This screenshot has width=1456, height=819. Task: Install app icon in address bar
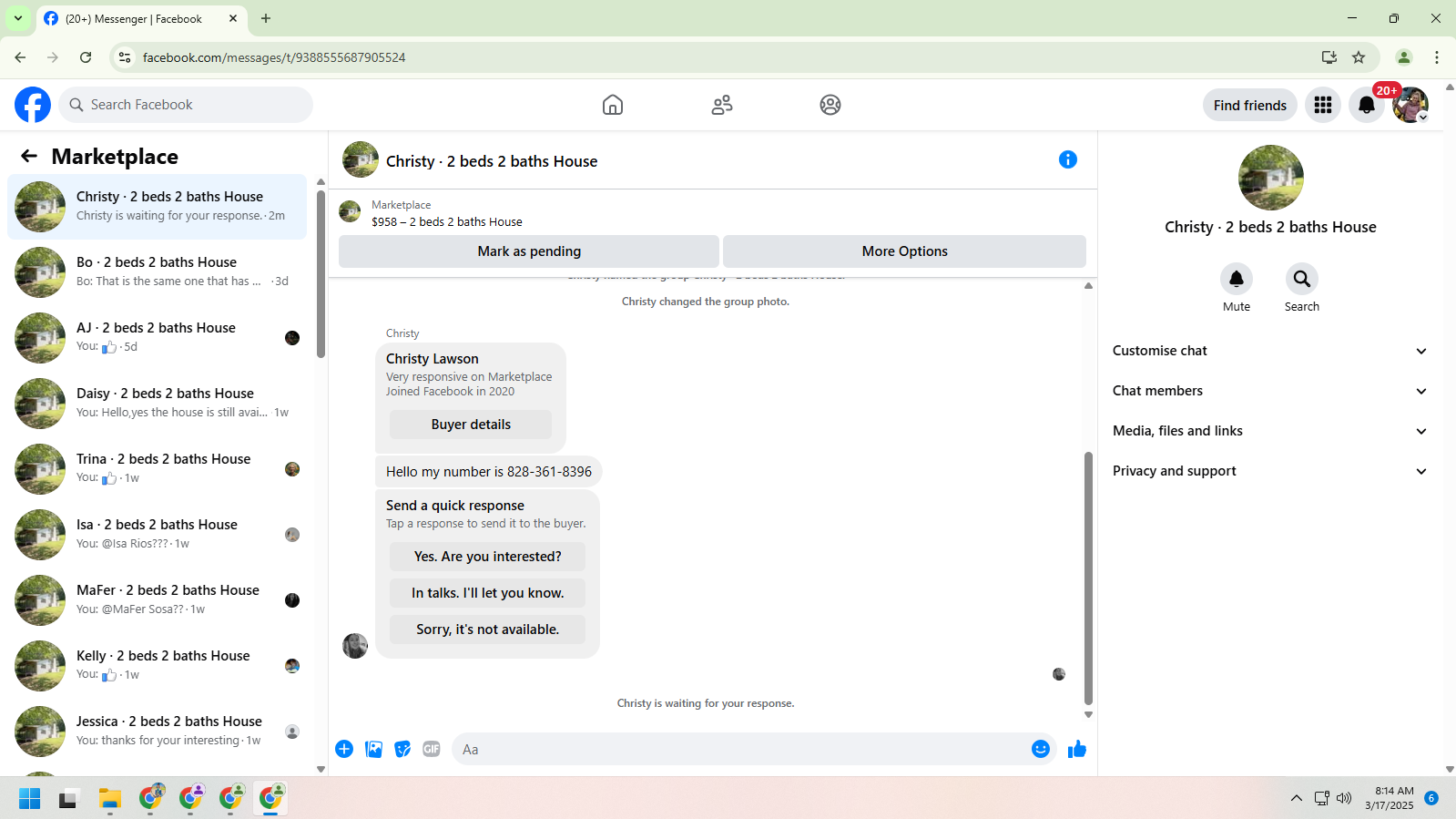(x=1329, y=57)
